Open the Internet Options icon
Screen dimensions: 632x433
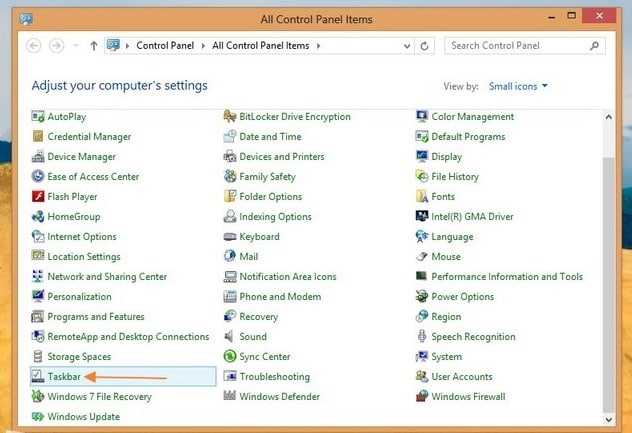coord(38,237)
